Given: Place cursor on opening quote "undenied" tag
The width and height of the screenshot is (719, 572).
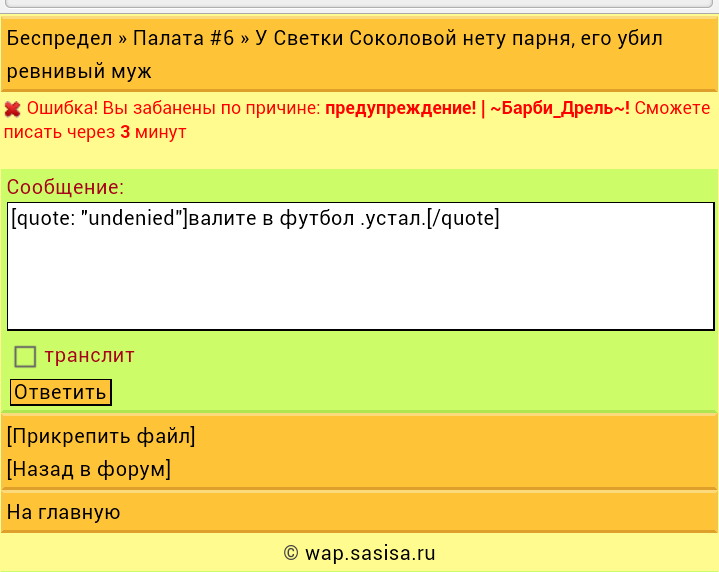Looking at the screenshot, I should point(99,218).
